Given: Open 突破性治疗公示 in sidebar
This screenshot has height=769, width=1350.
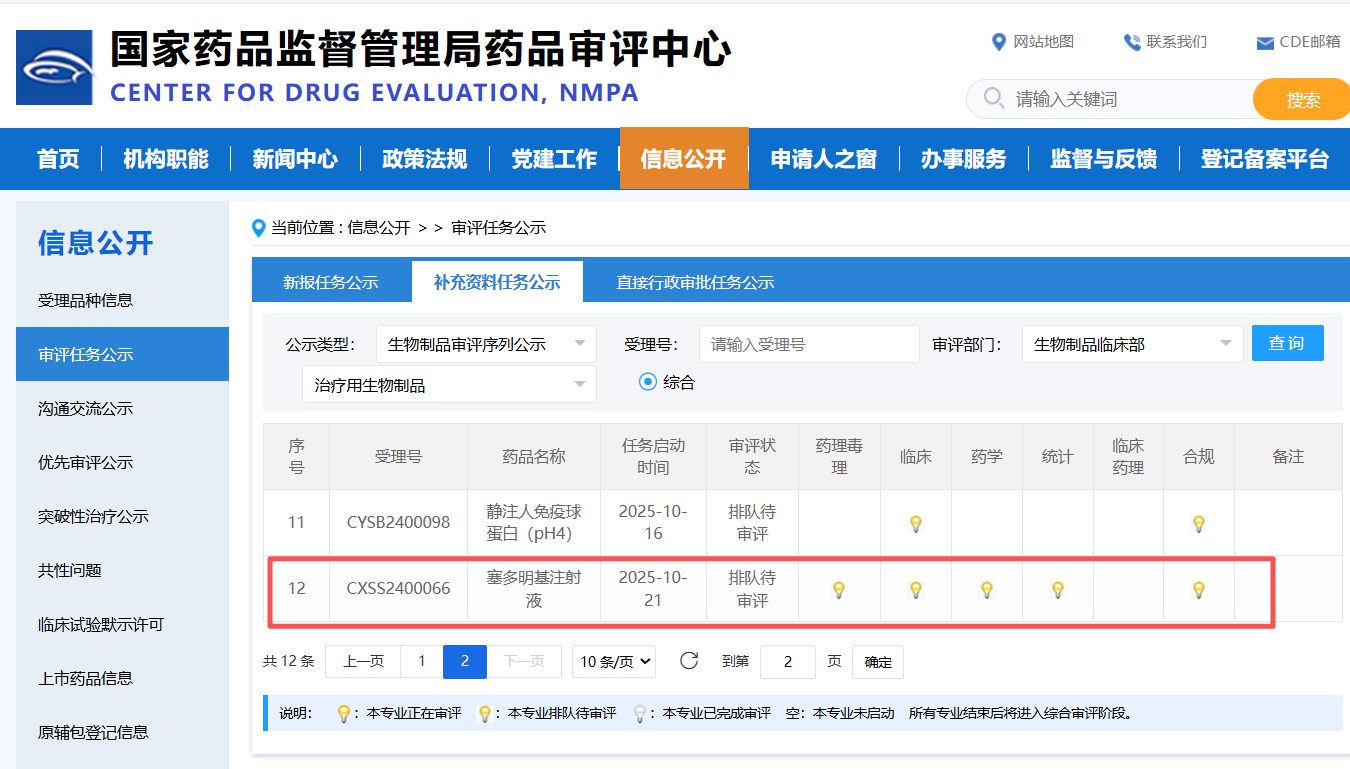Looking at the screenshot, I should click(x=122, y=516).
